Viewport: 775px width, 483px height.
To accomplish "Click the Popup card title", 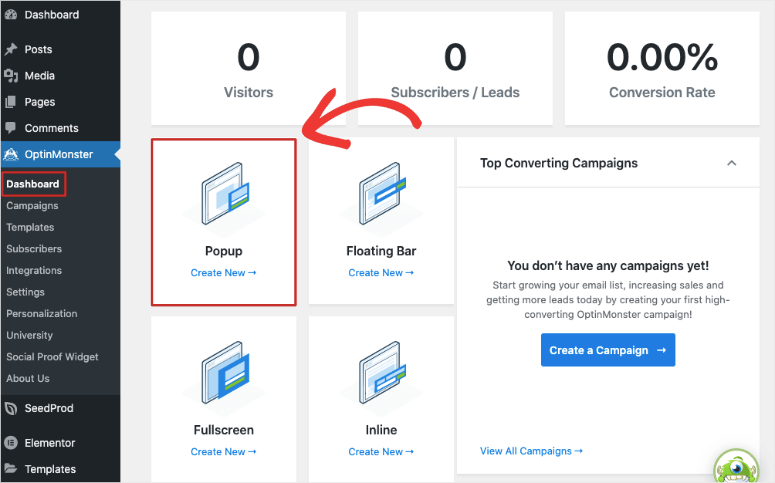I will click(x=224, y=251).
